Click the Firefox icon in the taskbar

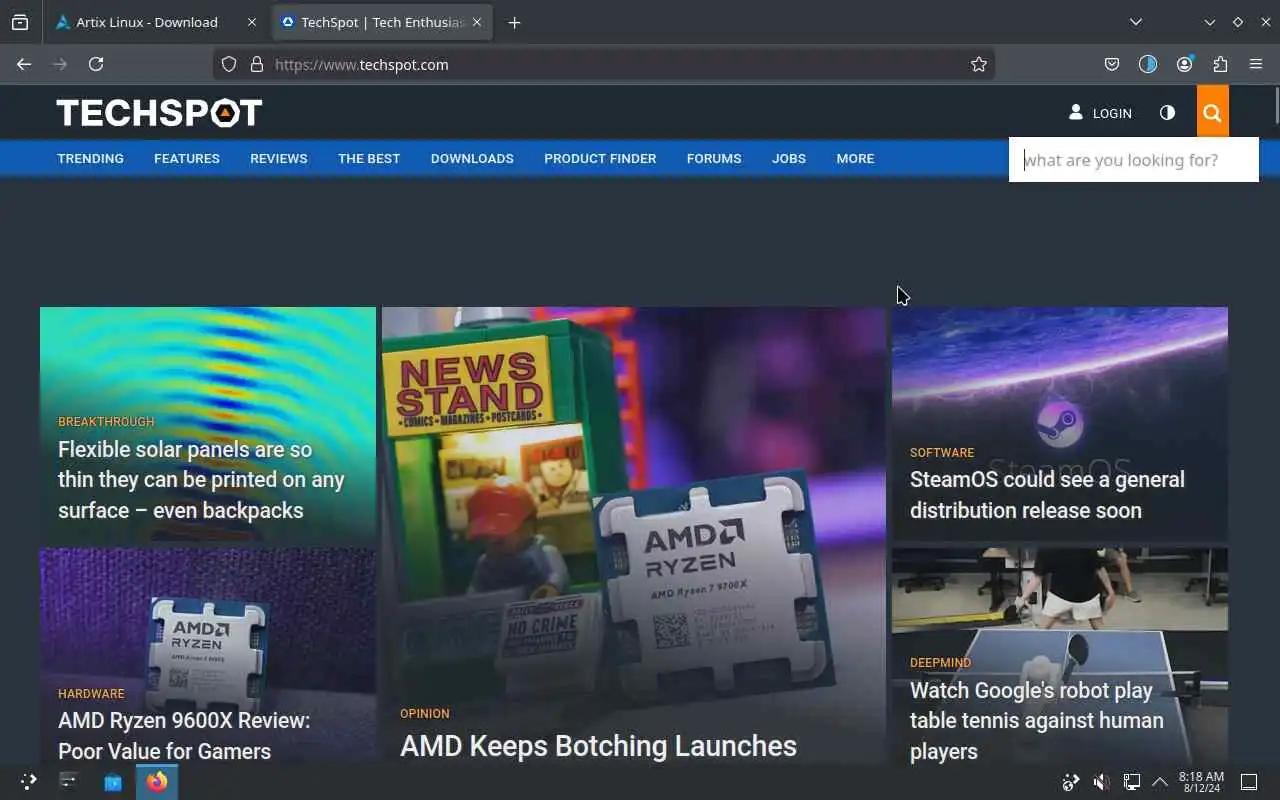(157, 782)
